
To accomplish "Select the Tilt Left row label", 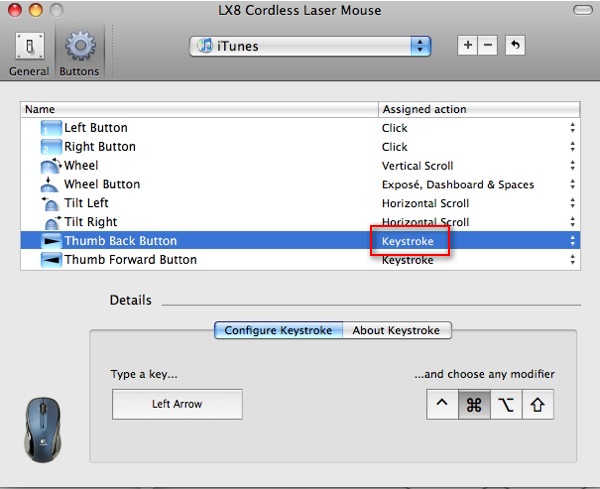I will click(x=86, y=203).
